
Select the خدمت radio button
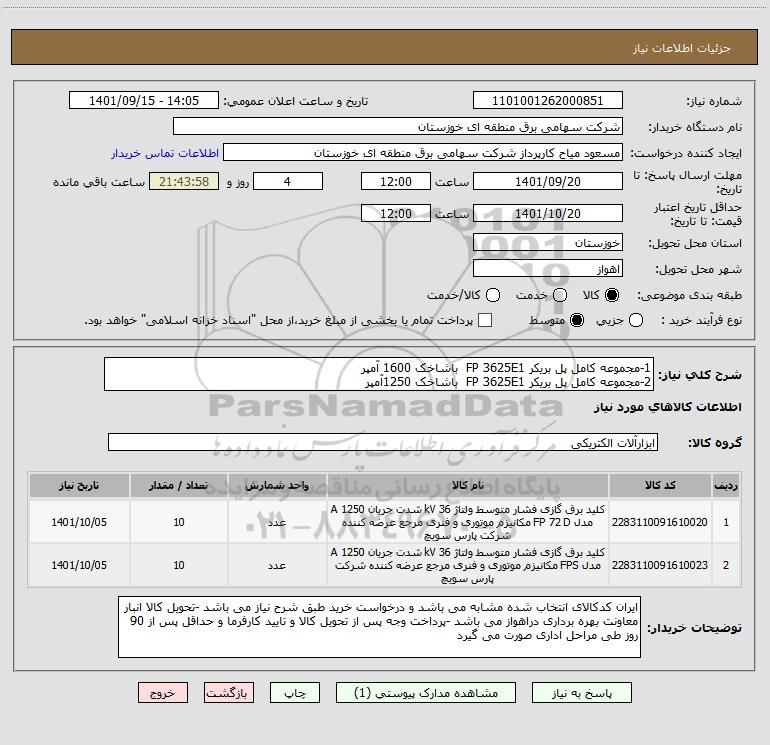point(560,295)
